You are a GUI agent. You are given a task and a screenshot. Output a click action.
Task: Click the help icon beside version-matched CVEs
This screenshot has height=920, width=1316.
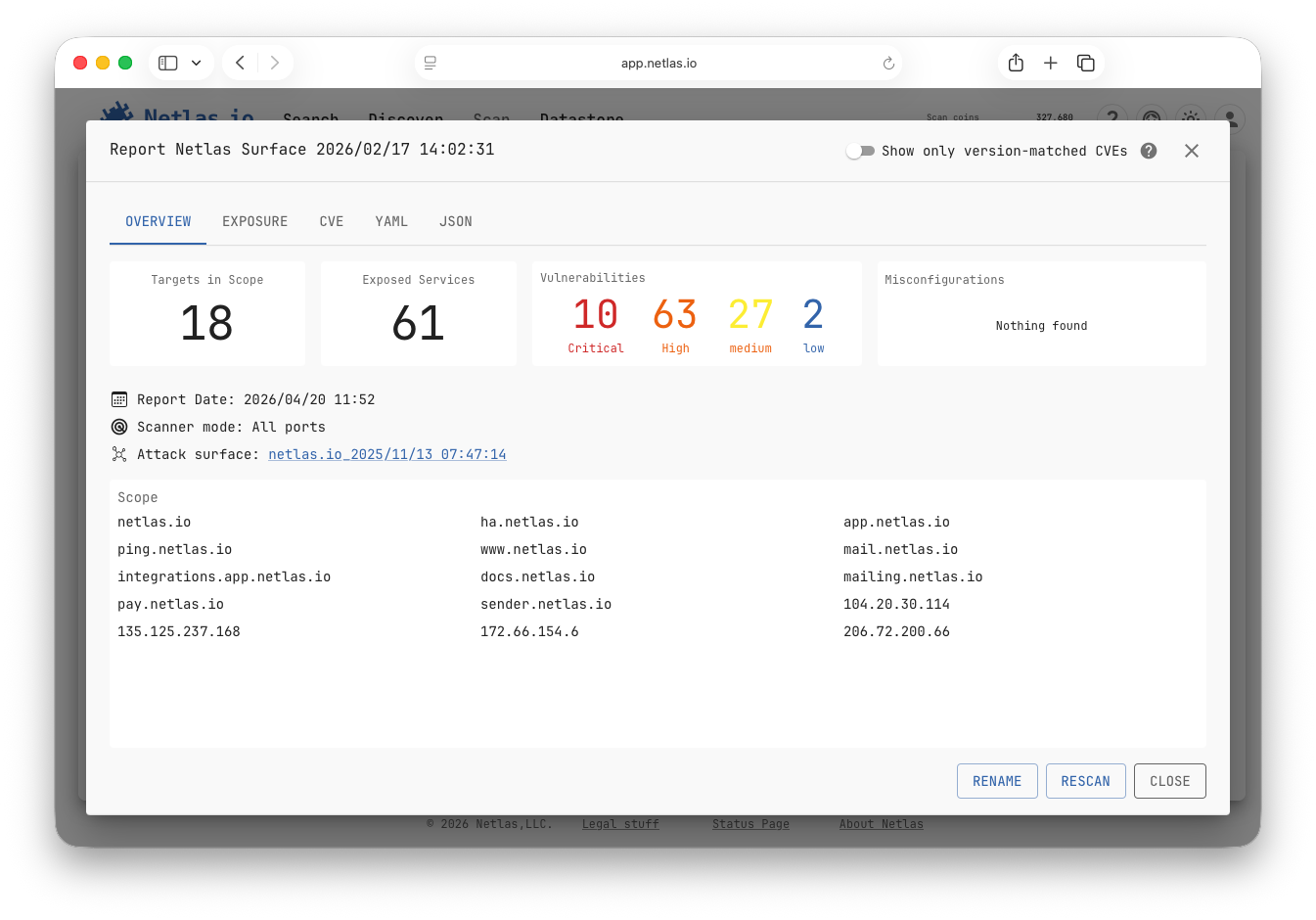coord(1149,151)
